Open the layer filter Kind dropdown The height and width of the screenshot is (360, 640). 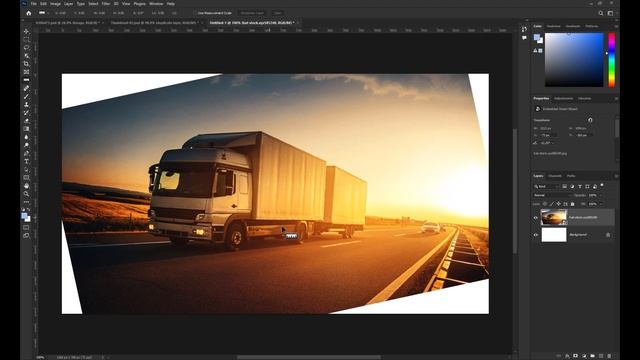547,187
